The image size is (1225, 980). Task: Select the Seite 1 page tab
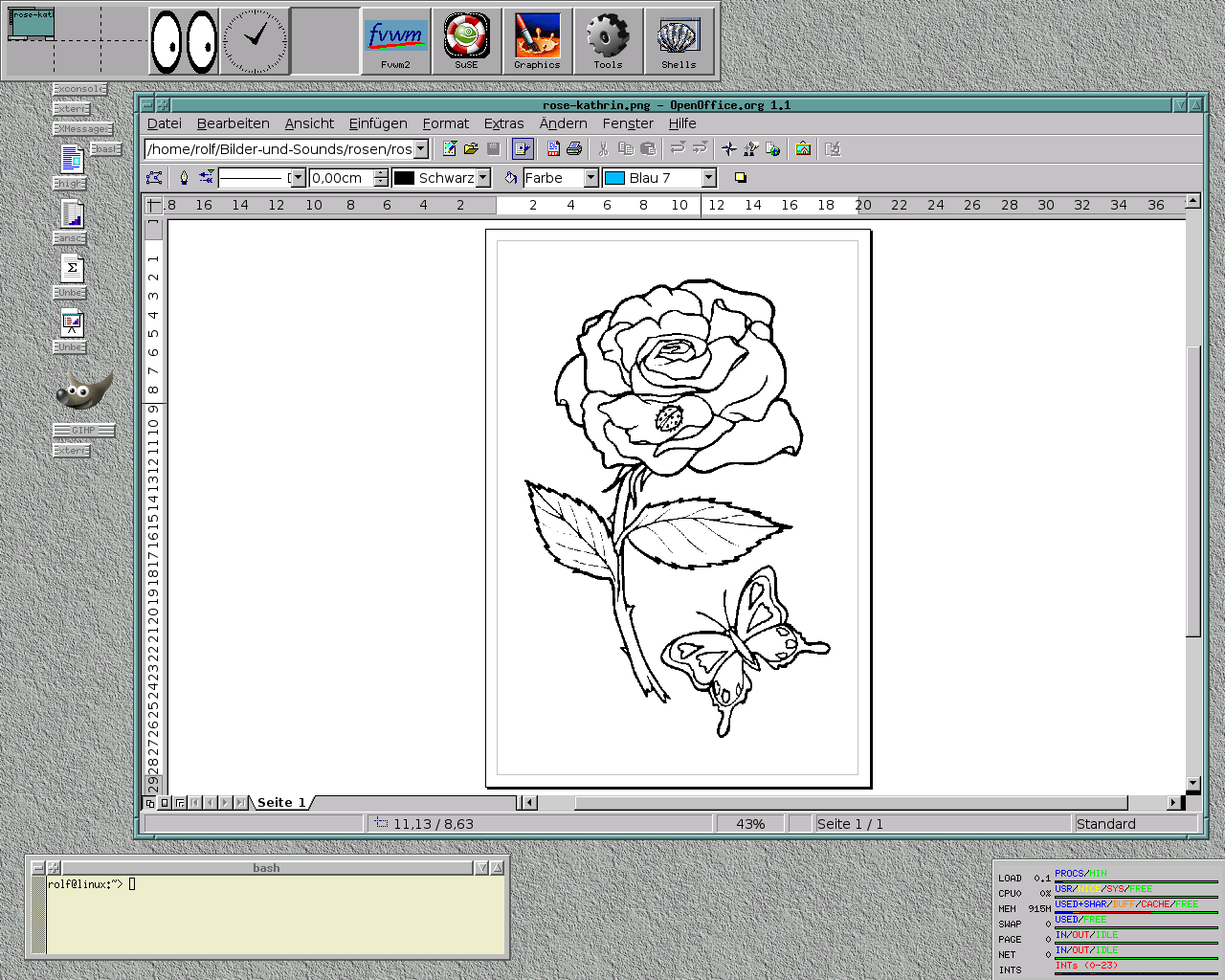tap(281, 803)
